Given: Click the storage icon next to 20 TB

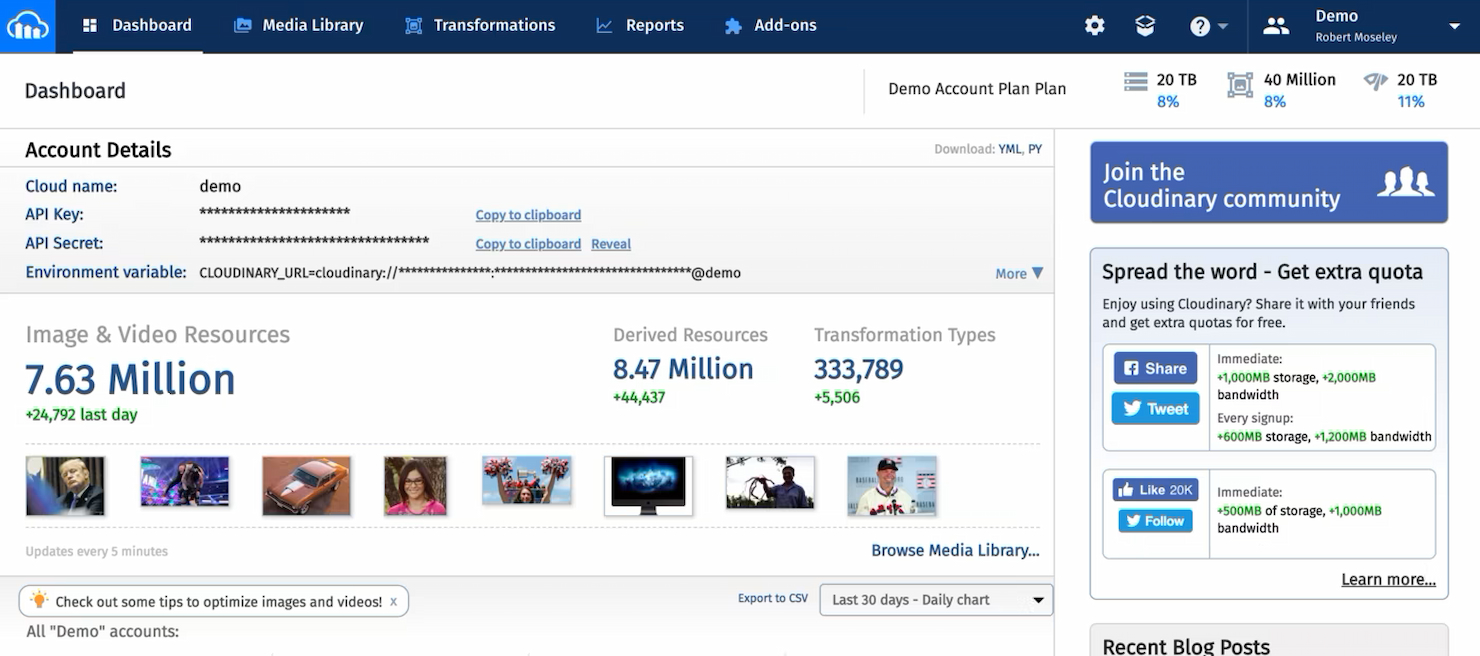Looking at the screenshot, I should click(x=1135, y=82).
